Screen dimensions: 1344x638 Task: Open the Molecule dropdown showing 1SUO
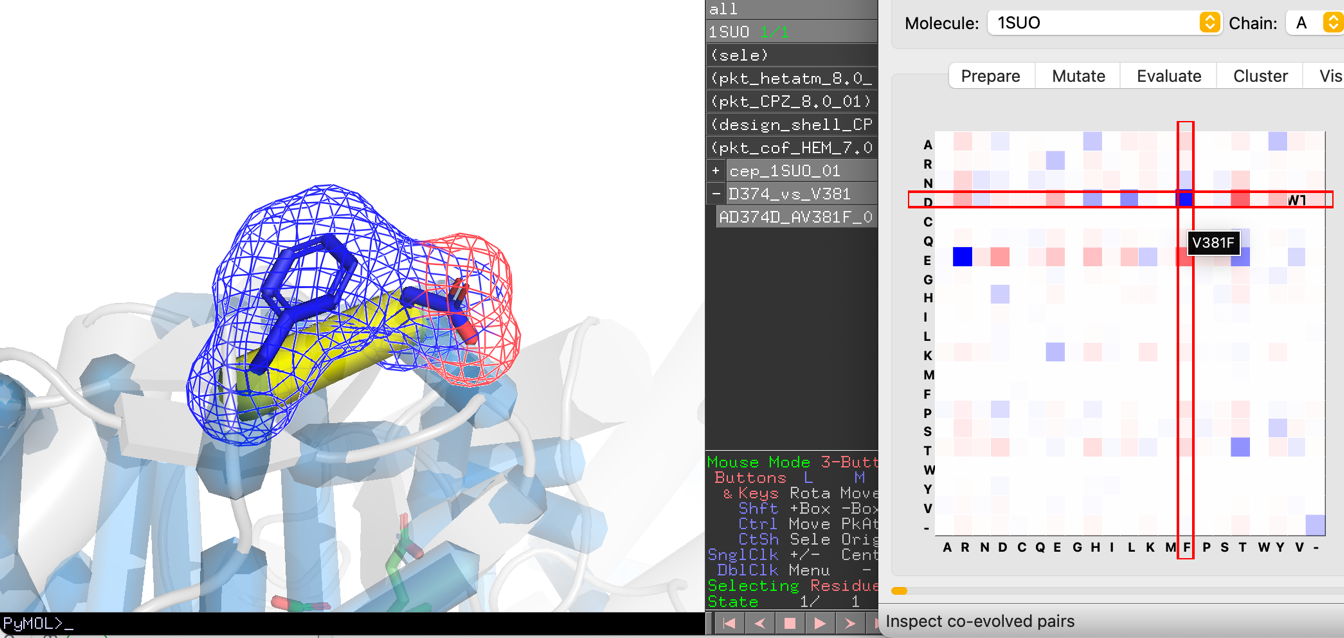coord(1104,22)
